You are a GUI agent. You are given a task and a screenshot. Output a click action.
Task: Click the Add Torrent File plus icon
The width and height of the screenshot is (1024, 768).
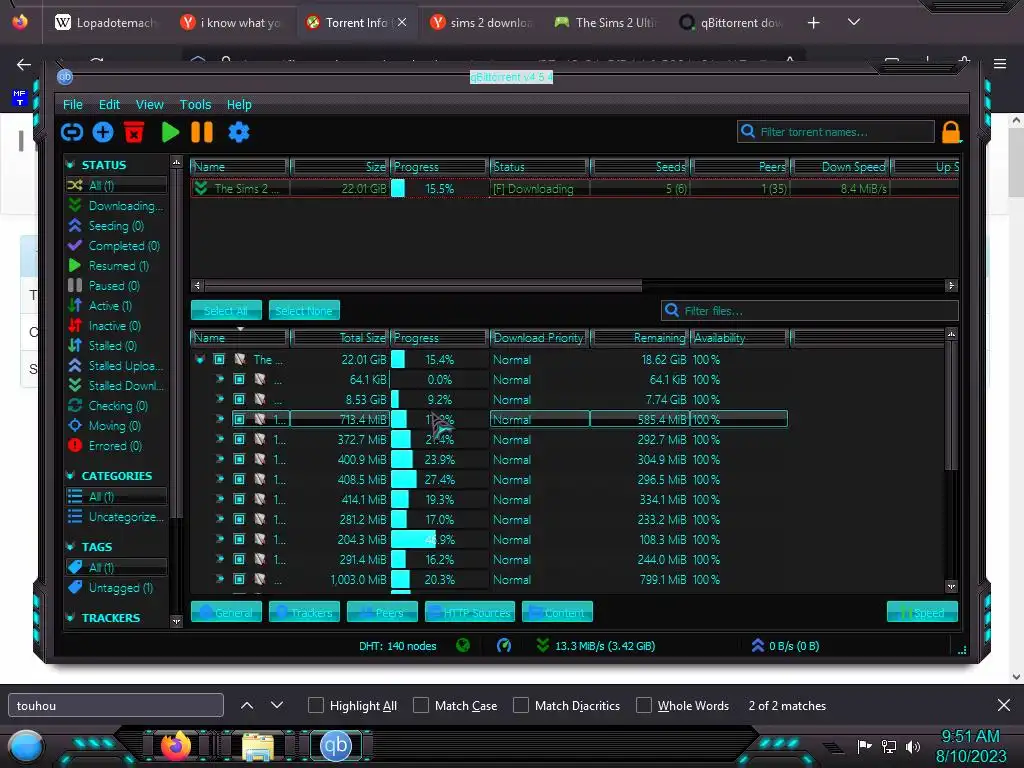(103, 133)
